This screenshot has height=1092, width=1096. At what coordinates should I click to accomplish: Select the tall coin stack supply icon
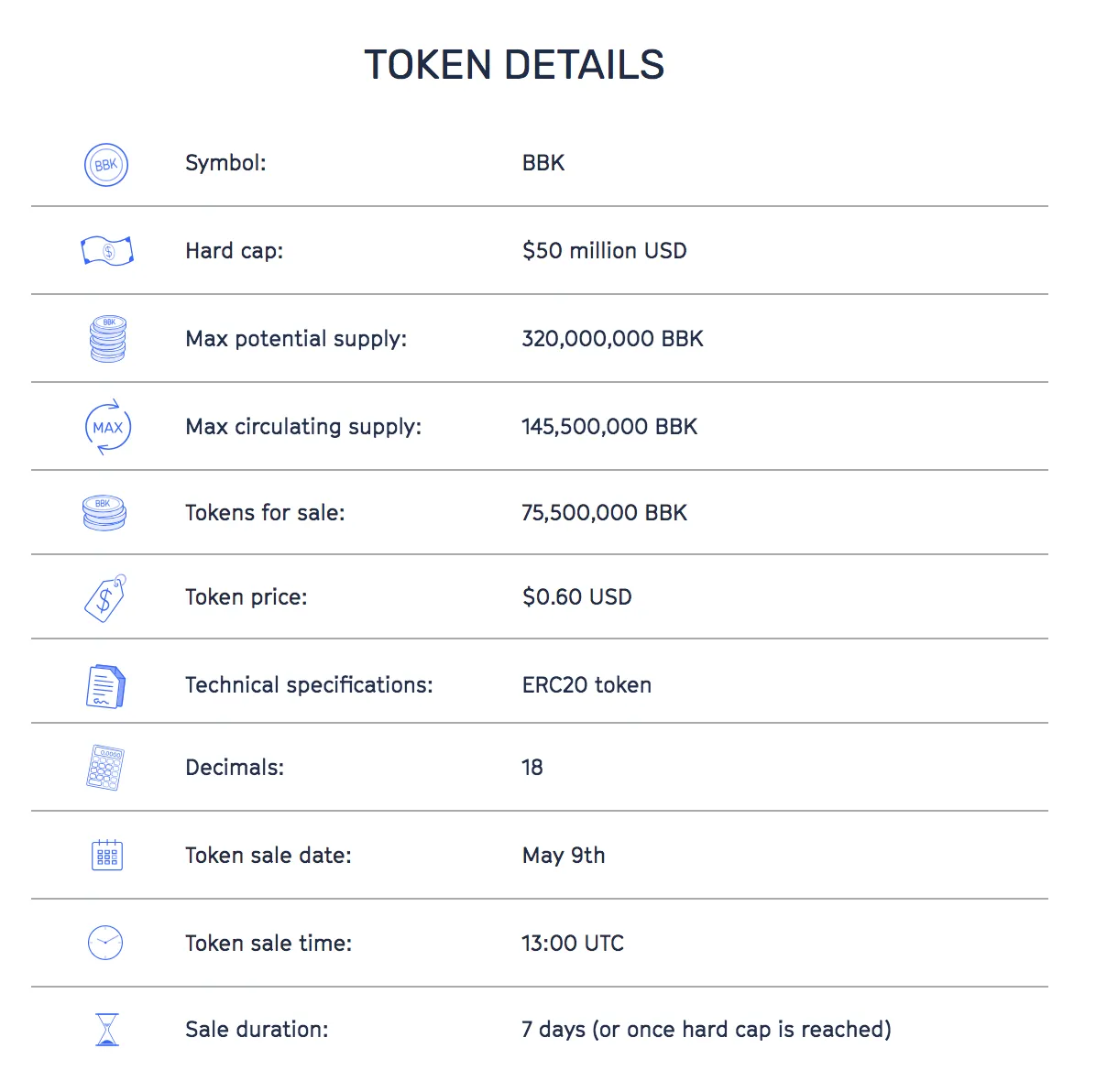click(x=108, y=339)
